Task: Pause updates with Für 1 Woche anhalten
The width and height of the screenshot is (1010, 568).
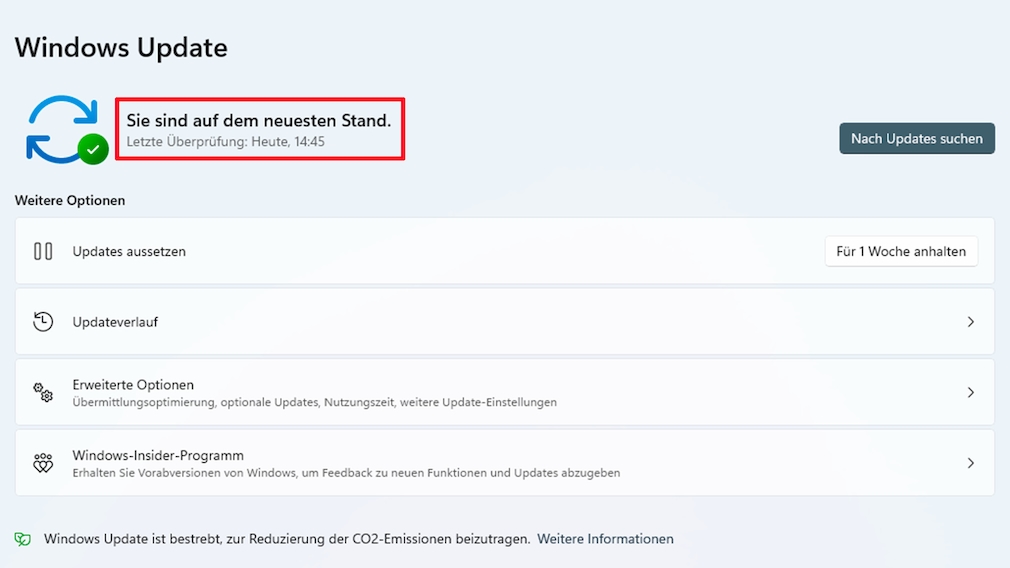Action: point(900,251)
